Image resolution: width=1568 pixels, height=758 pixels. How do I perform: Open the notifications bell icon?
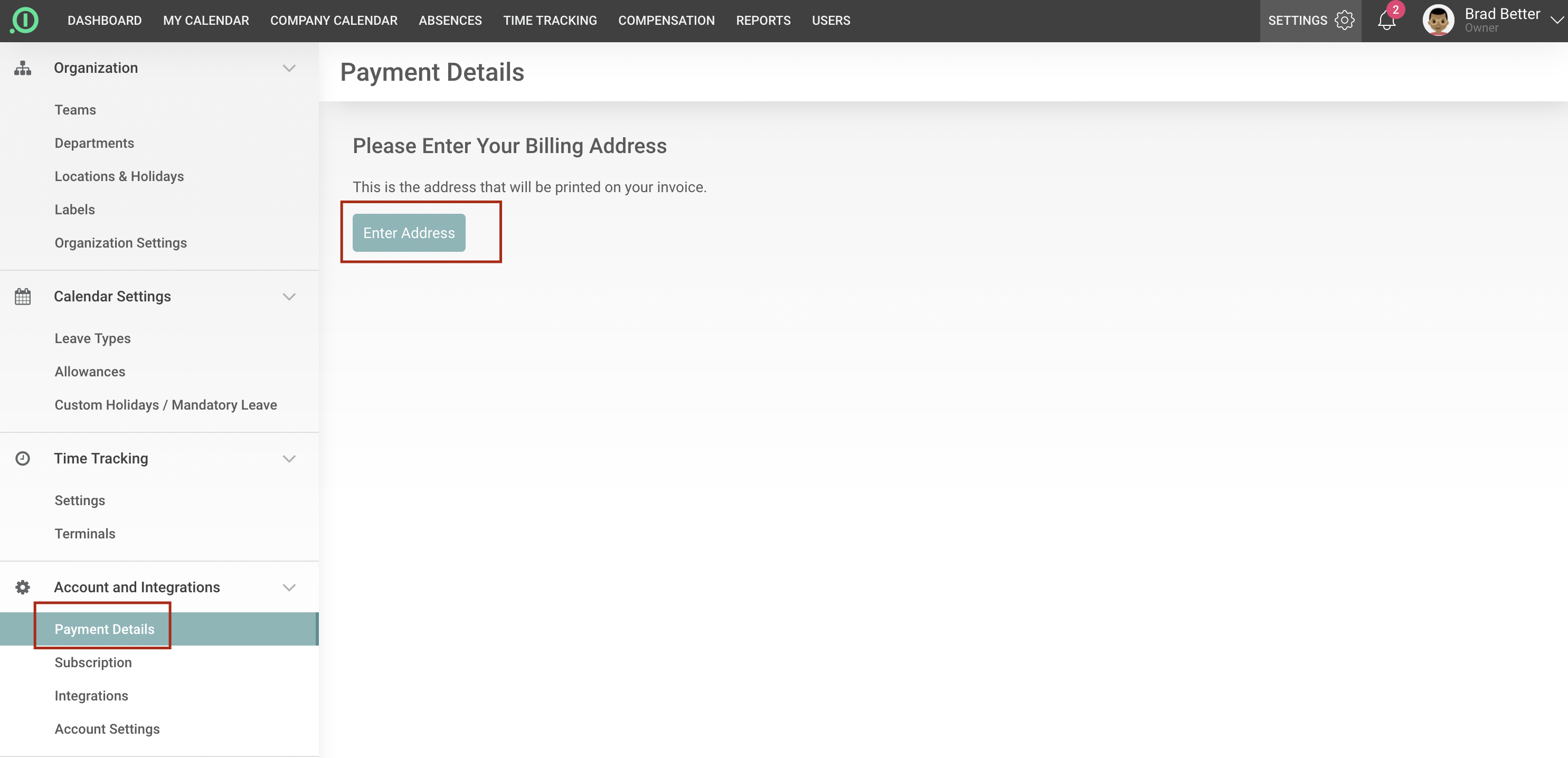[x=1386, y=21]
